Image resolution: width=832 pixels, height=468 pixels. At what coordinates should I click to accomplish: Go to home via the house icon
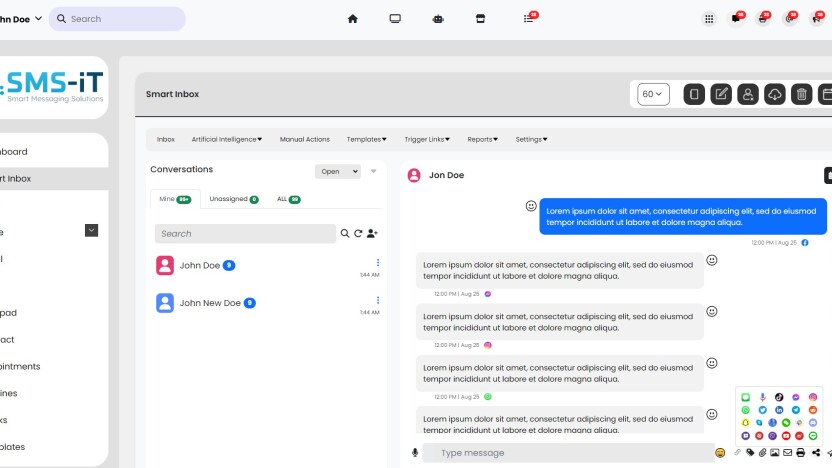(352, 19)
